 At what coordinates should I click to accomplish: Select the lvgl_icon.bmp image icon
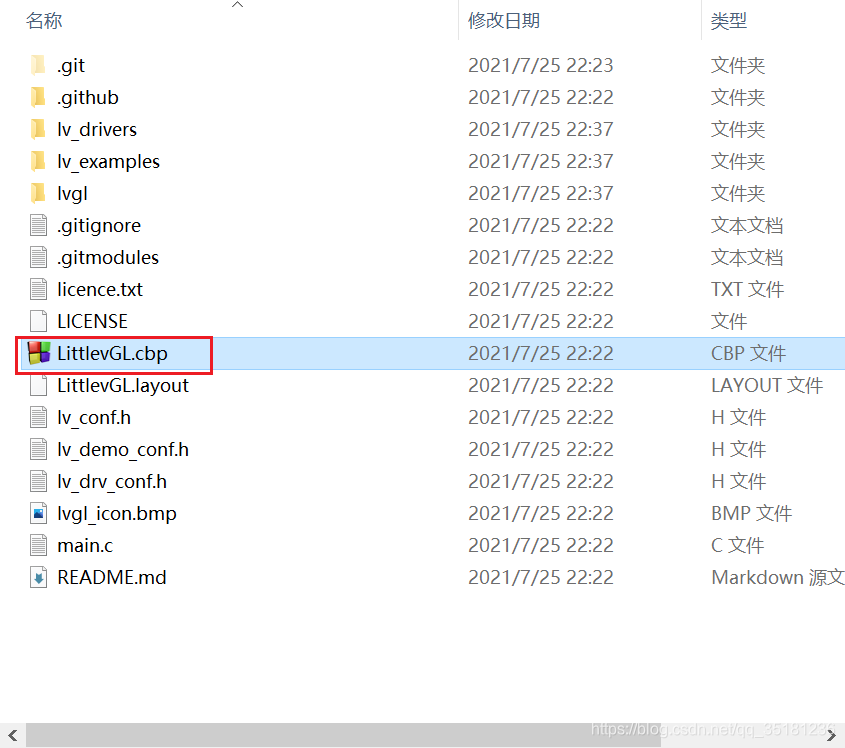tap(38, 513)
